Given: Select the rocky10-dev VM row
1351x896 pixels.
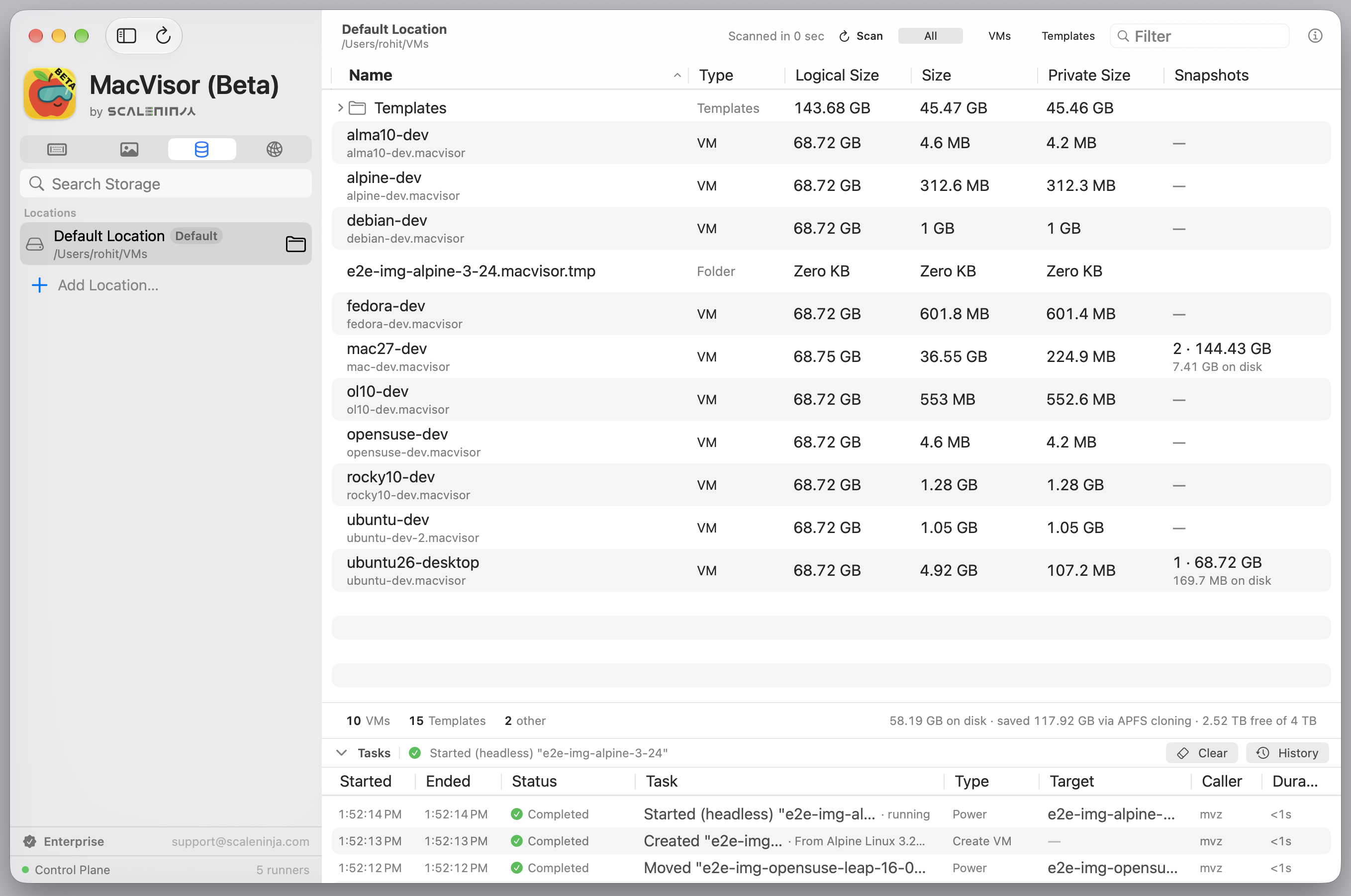Looking at the screenshot, I should [831, 485].
